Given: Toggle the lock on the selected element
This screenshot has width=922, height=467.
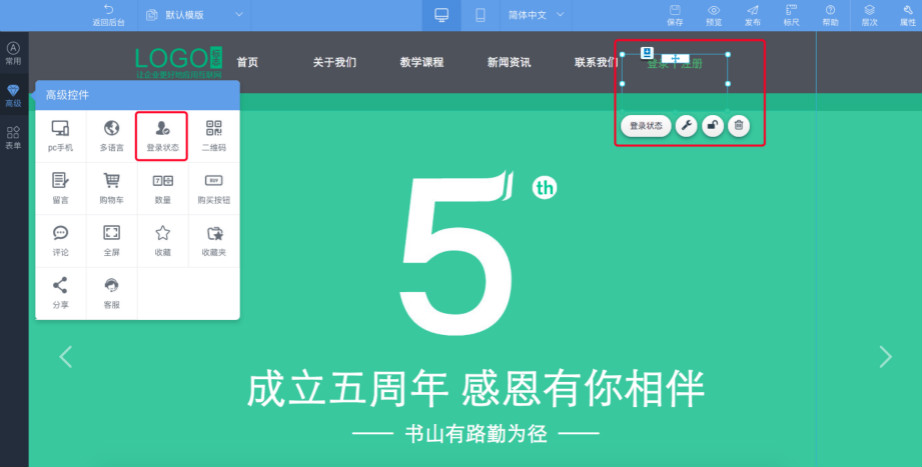Looking at the screenshot, I should point(712,125).
